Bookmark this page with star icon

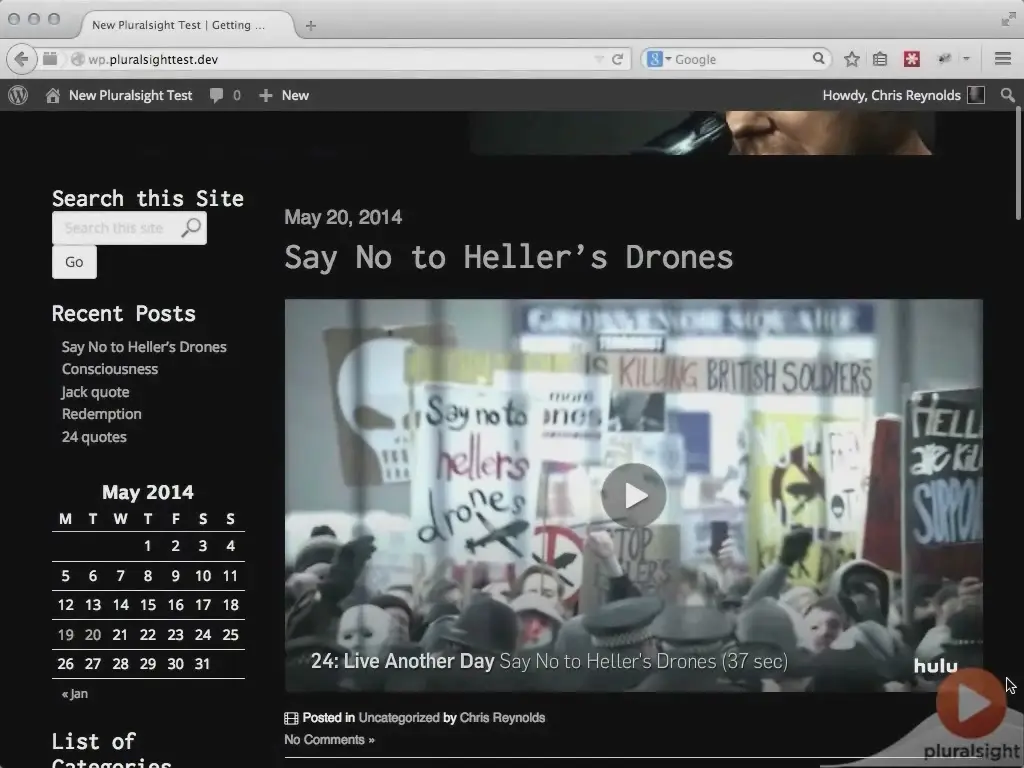(852, 59)
